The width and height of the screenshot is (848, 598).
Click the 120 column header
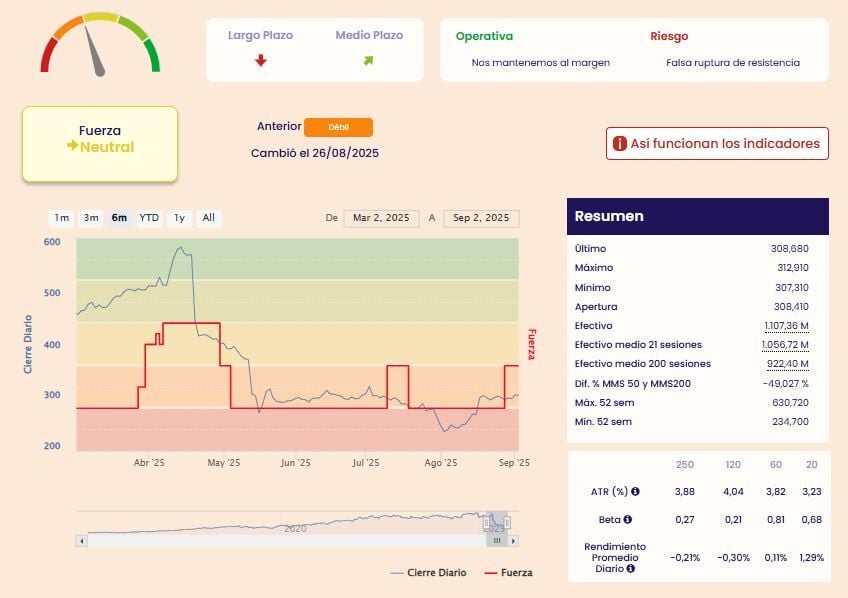[733, 464]
